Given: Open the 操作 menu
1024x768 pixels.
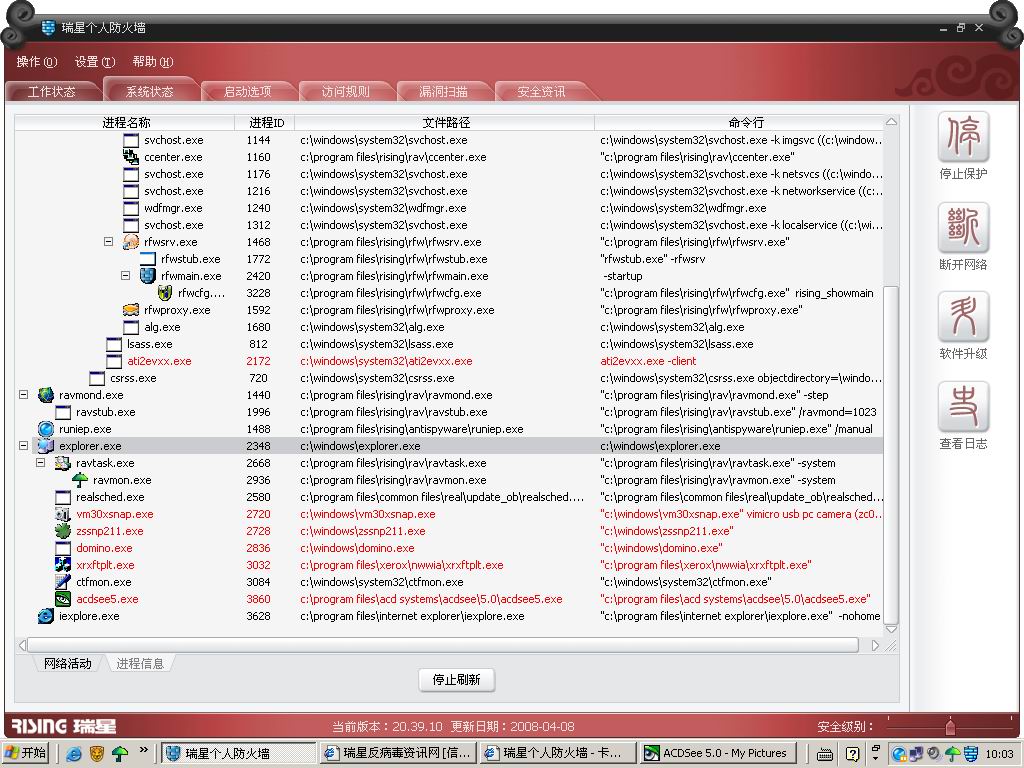Looking at the screenshot, I should (36, 62).
